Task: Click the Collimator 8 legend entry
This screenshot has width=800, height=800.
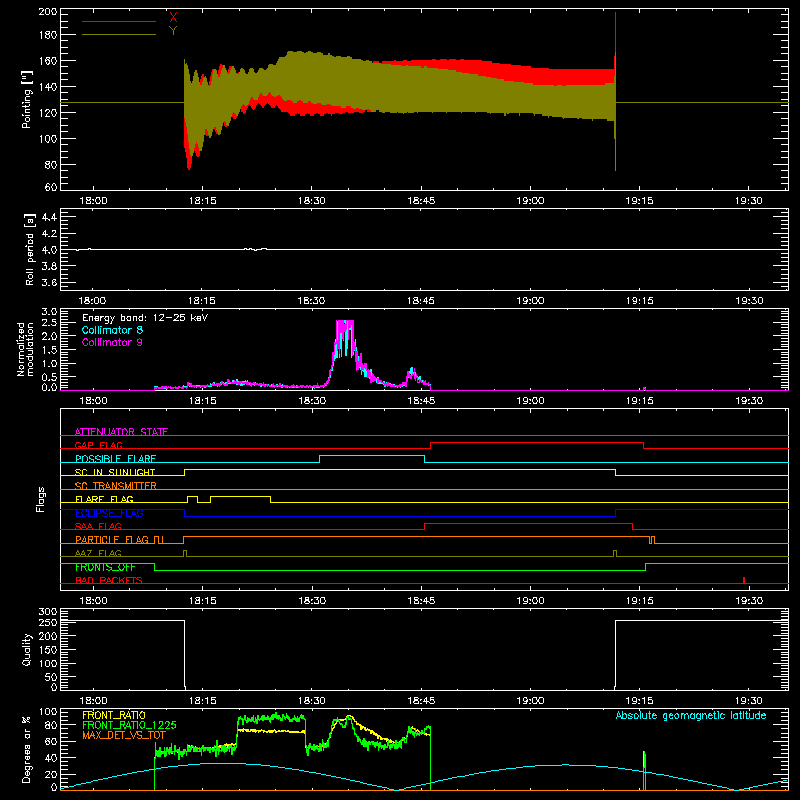Action: 112,330
